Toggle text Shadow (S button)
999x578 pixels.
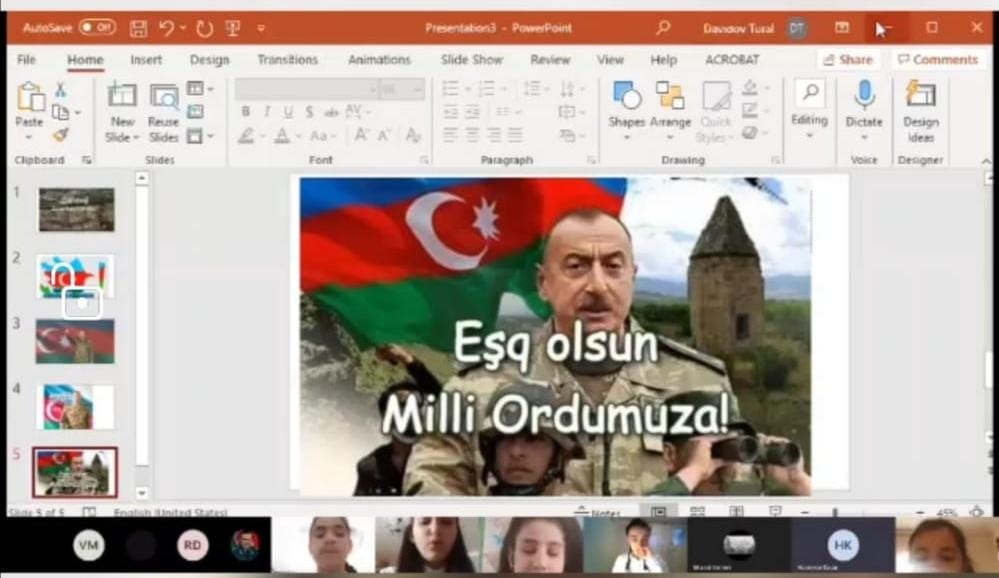point(309,112)
